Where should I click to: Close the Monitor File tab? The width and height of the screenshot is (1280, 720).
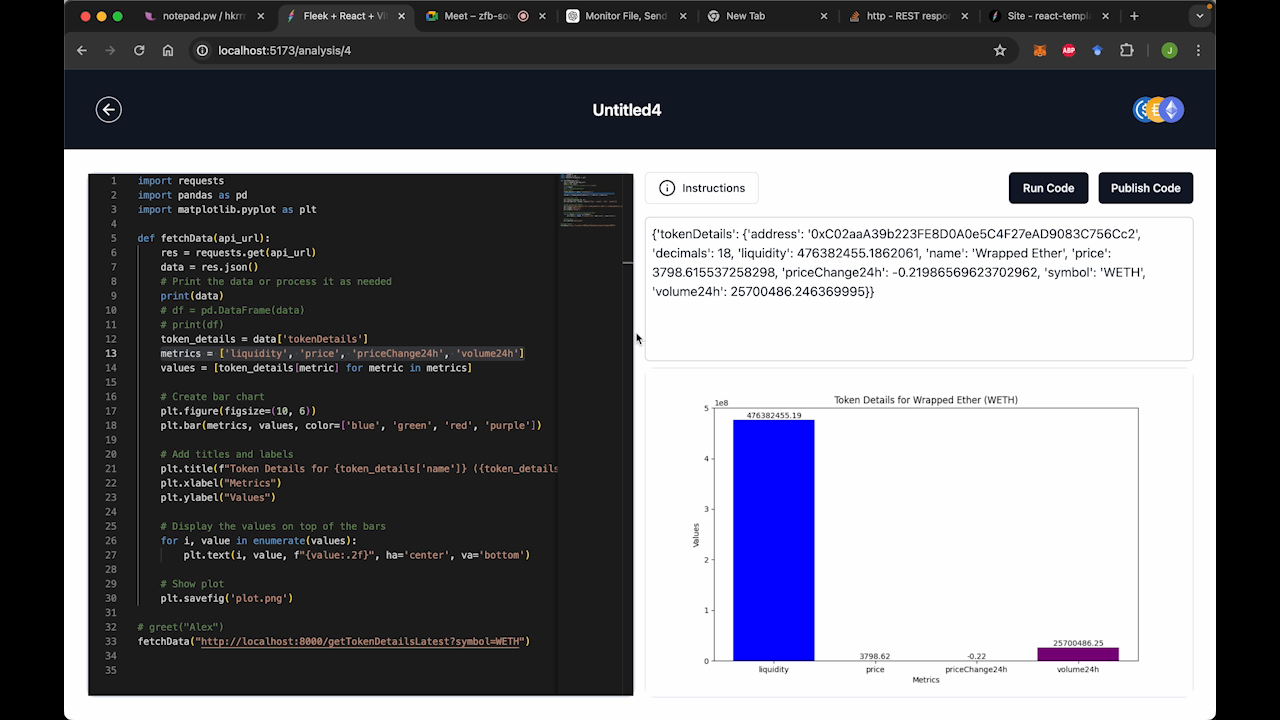coord(683,16)
